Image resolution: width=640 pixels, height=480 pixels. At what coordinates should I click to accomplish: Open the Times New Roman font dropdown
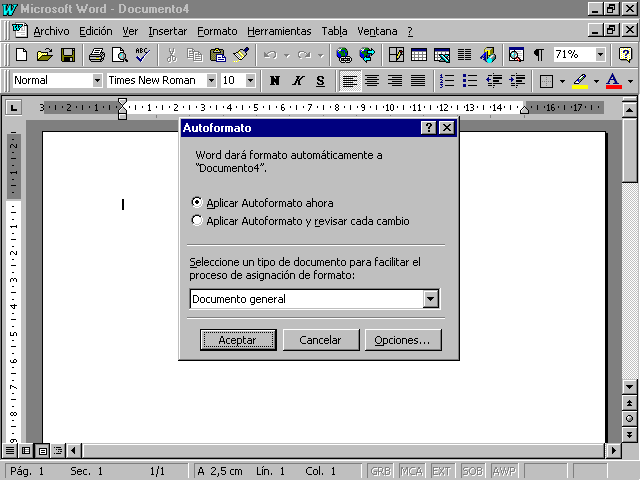(x=211, y=80)
